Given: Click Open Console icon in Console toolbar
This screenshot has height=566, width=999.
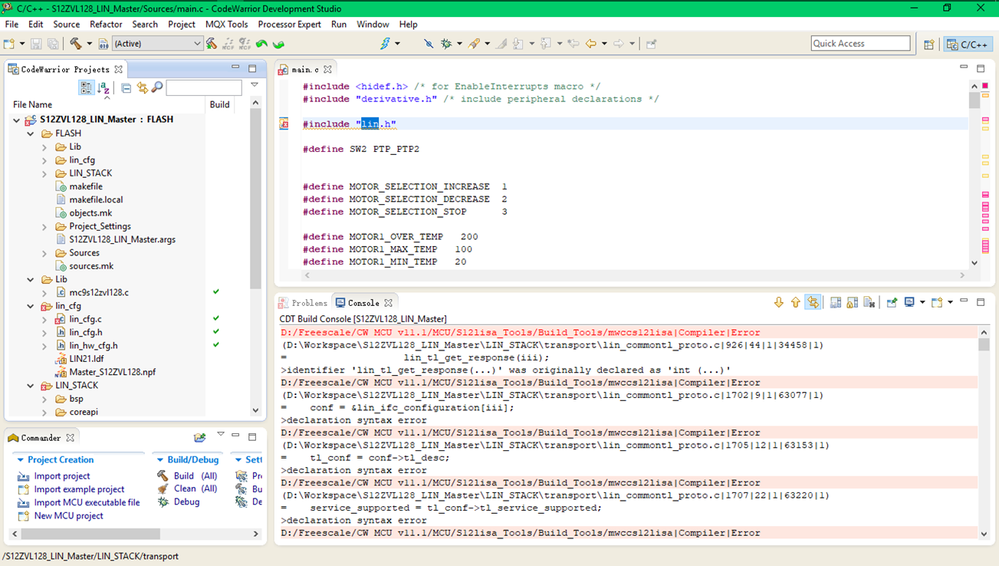Looking at the screenshot, I should click(937, 302).
